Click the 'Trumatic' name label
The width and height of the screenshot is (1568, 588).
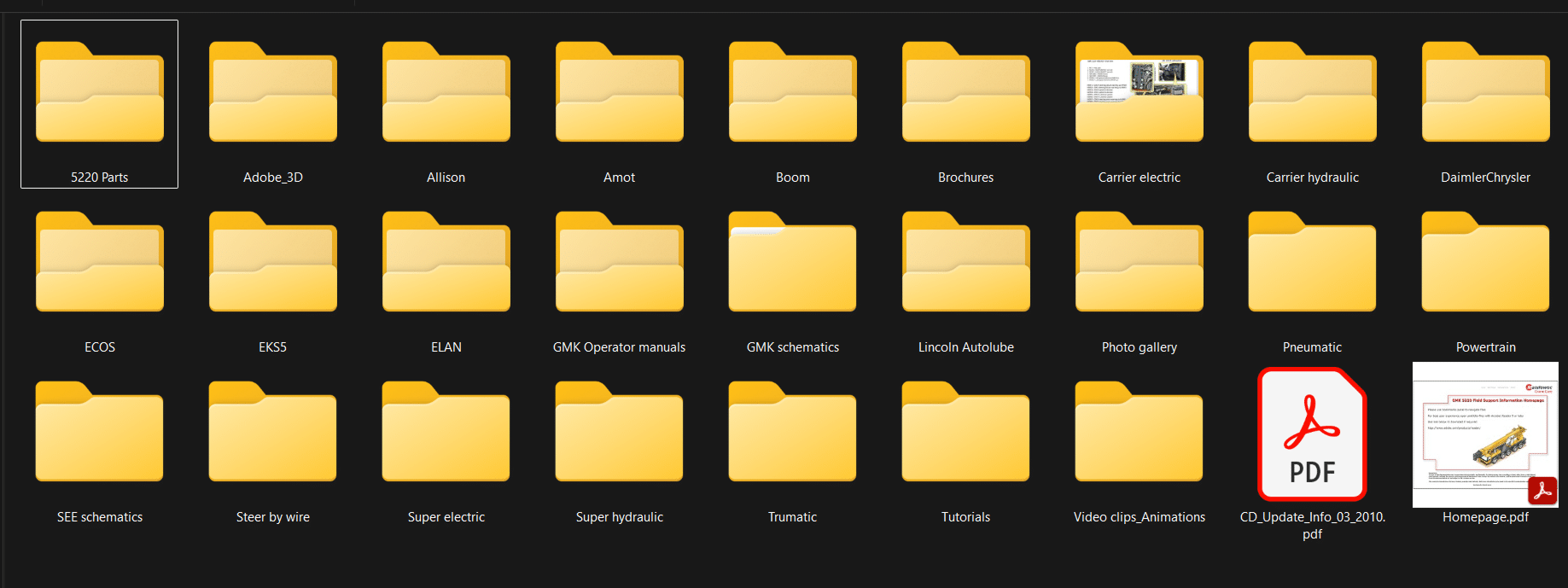(793, 517)
